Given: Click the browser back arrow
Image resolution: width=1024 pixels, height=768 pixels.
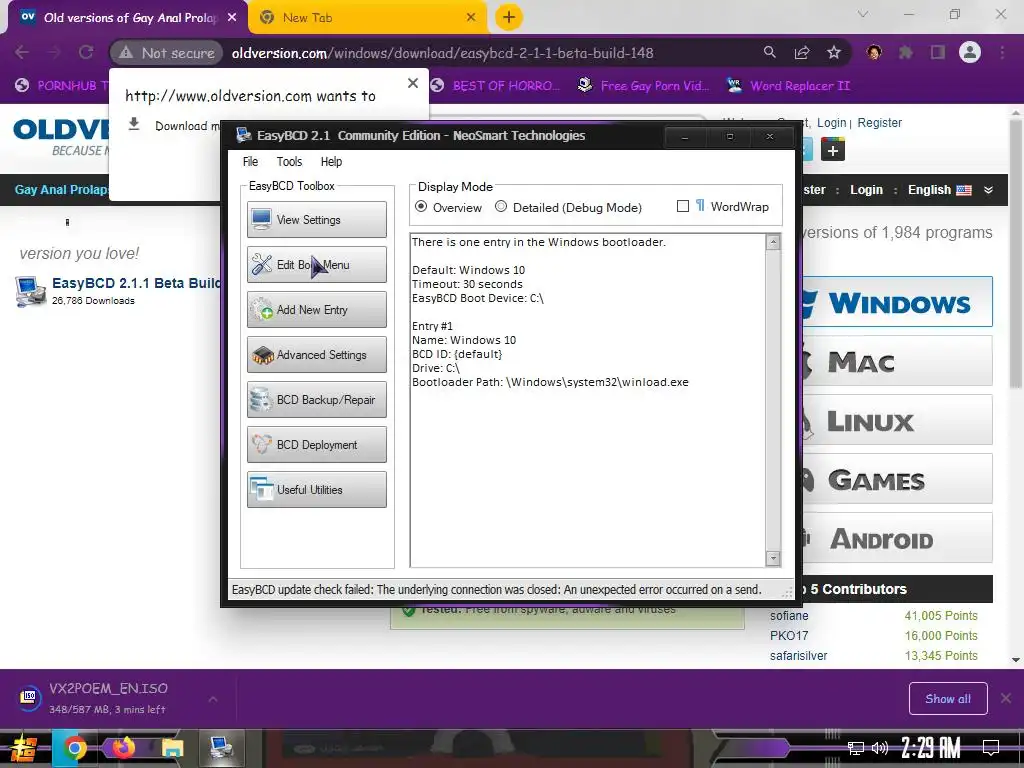Looking at the screenshot, I should [22, 52].
